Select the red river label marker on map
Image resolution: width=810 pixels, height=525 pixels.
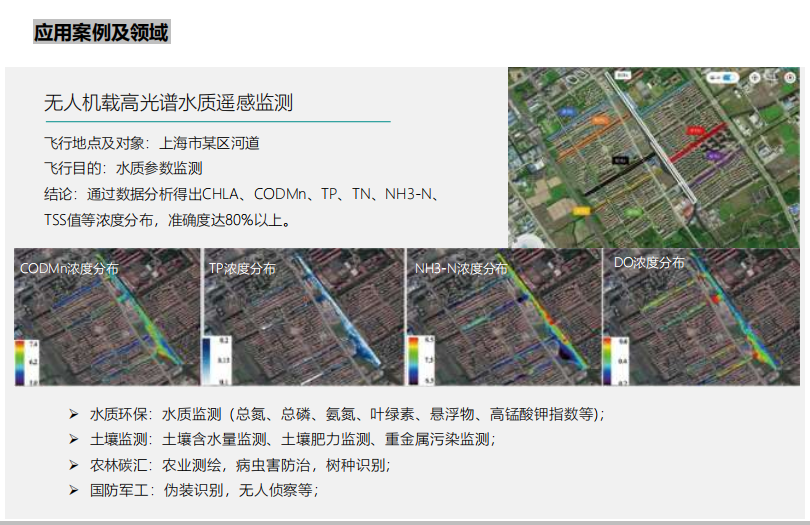(695, 130)
